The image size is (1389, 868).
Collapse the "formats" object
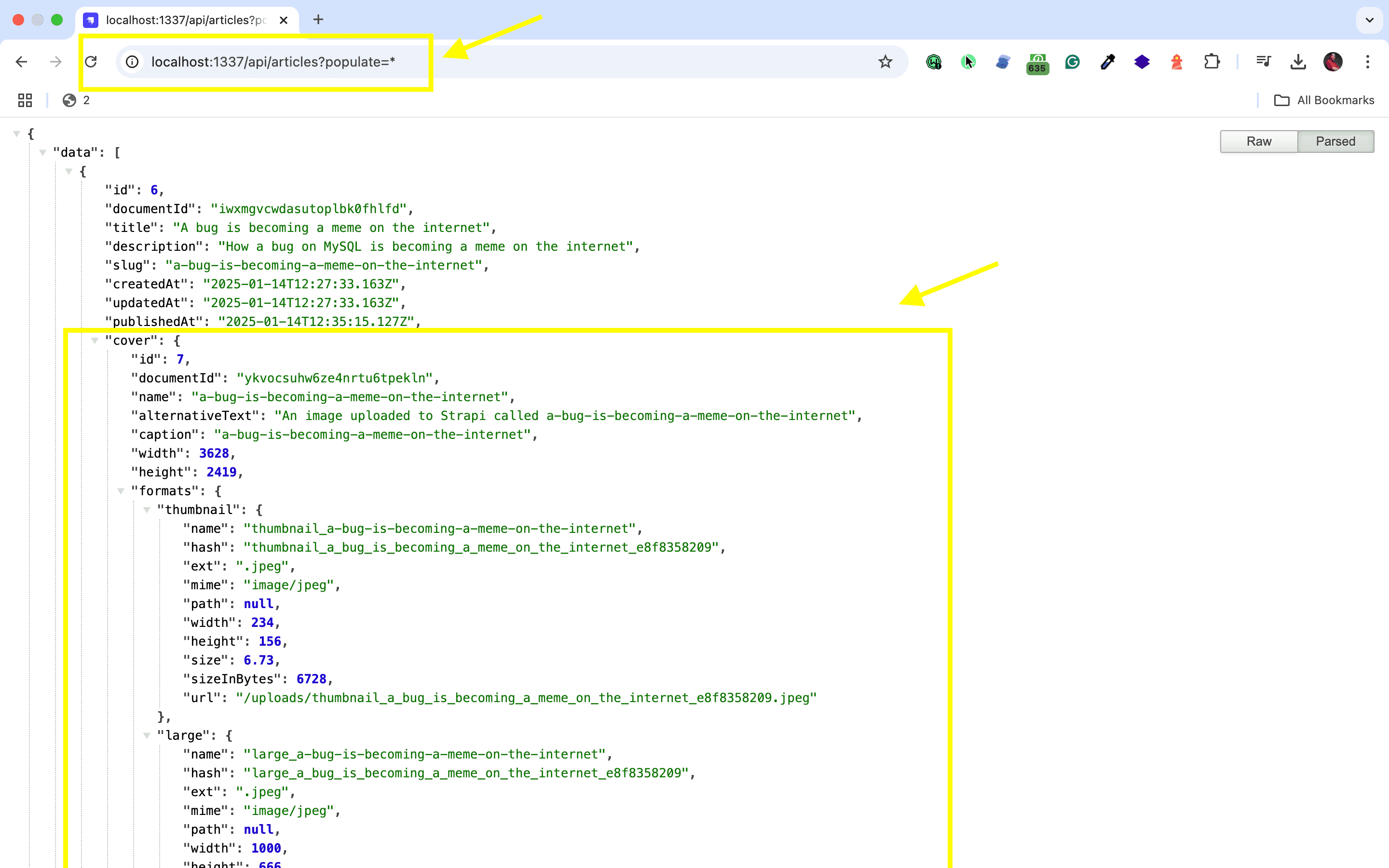tap(121, 491)
